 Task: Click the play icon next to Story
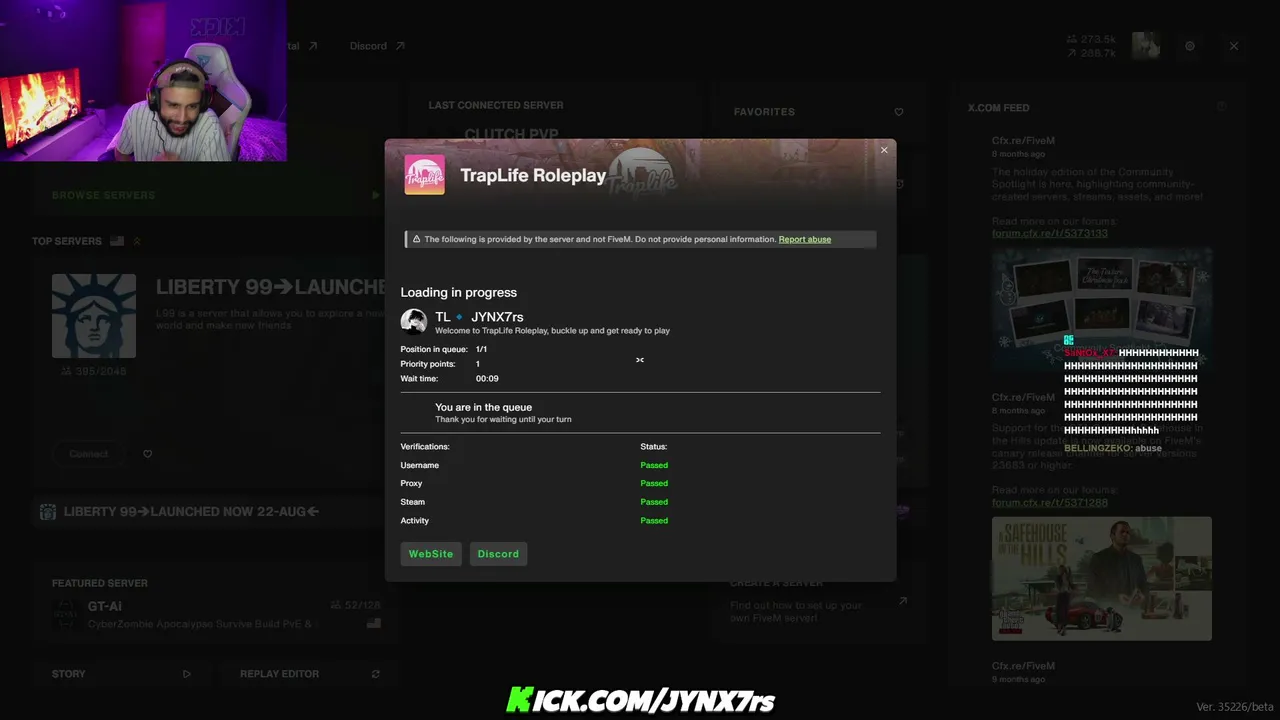[187, 674]
